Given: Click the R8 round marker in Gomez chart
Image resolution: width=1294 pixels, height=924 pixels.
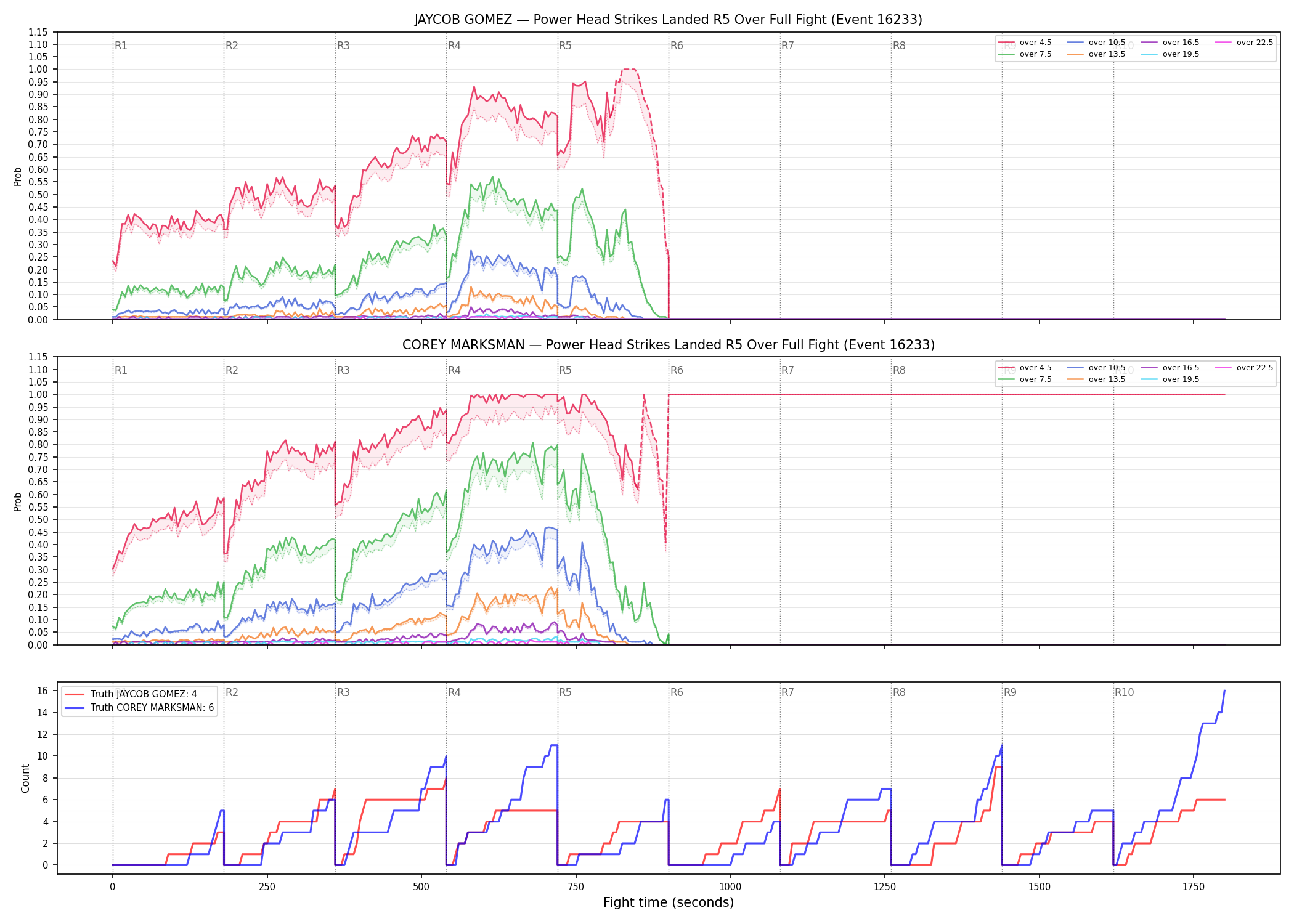Looking at the screenshot, I should pyautogui.click(x=899, y=46).
